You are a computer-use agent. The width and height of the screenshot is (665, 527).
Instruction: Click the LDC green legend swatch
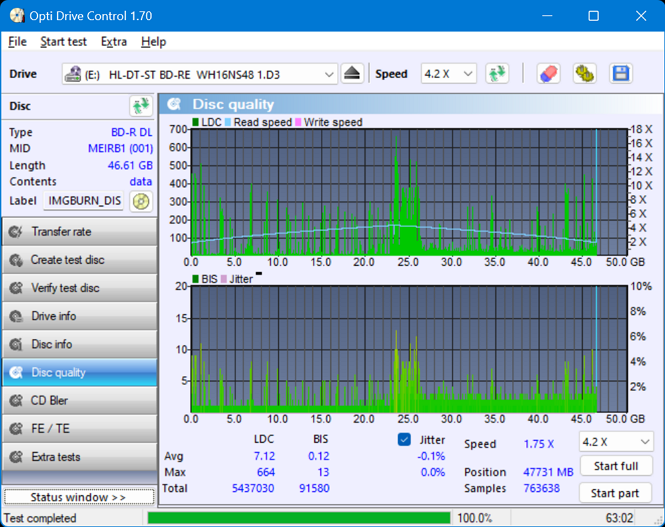[196, 122]
